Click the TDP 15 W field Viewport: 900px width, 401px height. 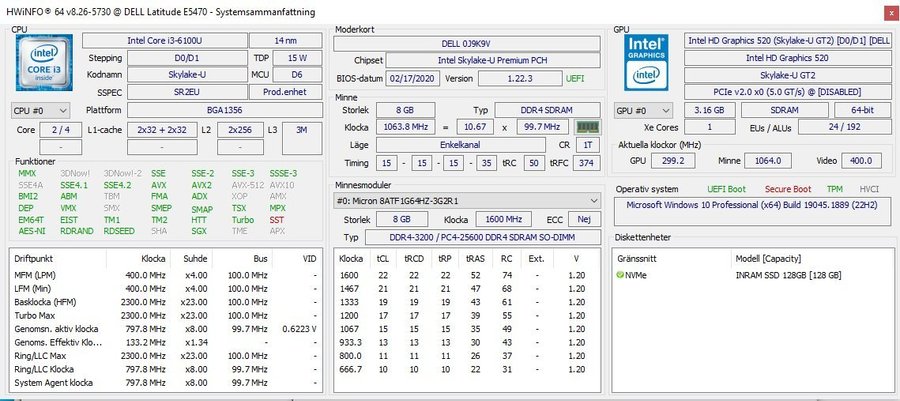click(297, 58)
